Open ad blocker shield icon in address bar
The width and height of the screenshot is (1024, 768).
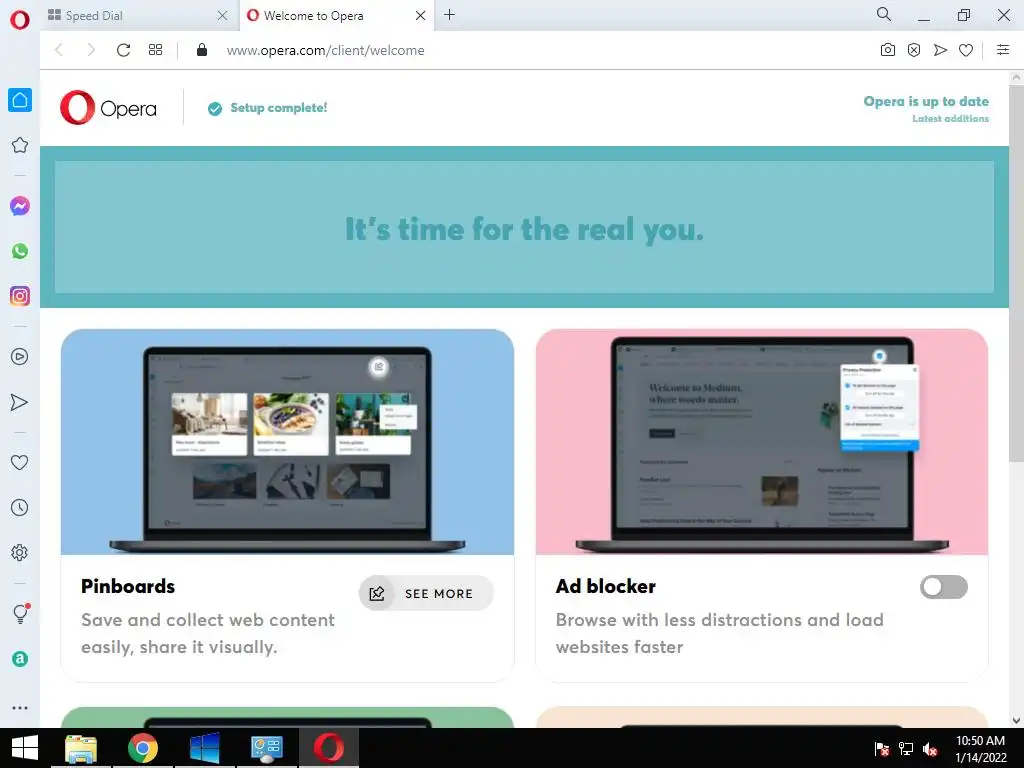pyautogui.click(x=914, y=50)
